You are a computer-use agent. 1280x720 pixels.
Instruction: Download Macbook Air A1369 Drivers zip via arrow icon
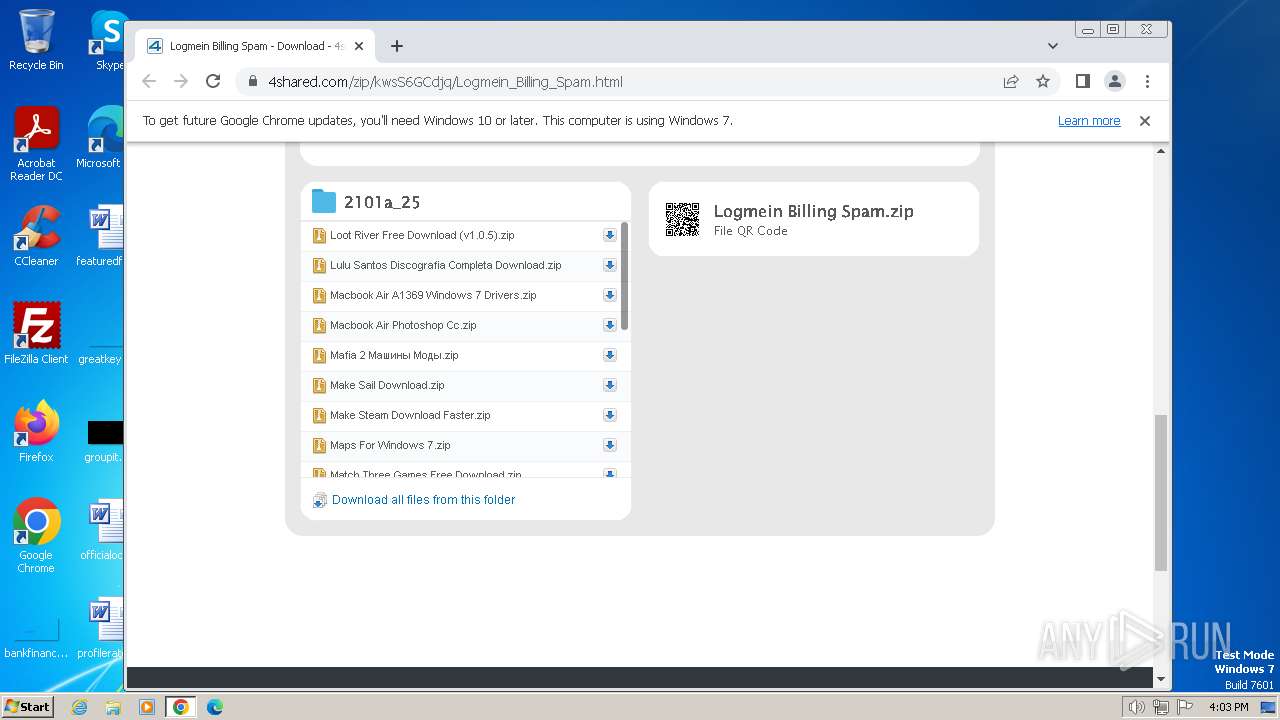coord(609,295)
